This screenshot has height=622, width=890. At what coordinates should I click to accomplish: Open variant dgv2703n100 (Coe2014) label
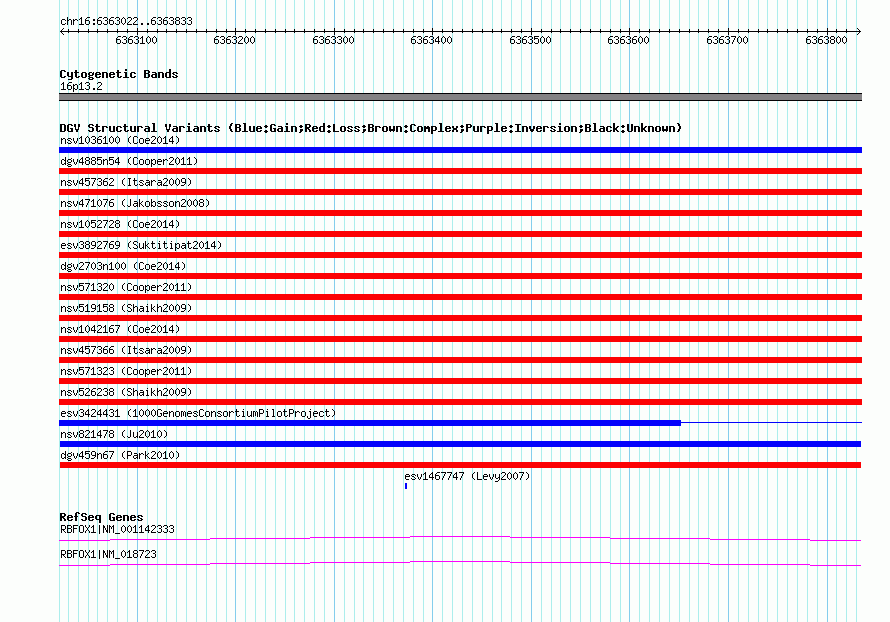pos(123,266)
